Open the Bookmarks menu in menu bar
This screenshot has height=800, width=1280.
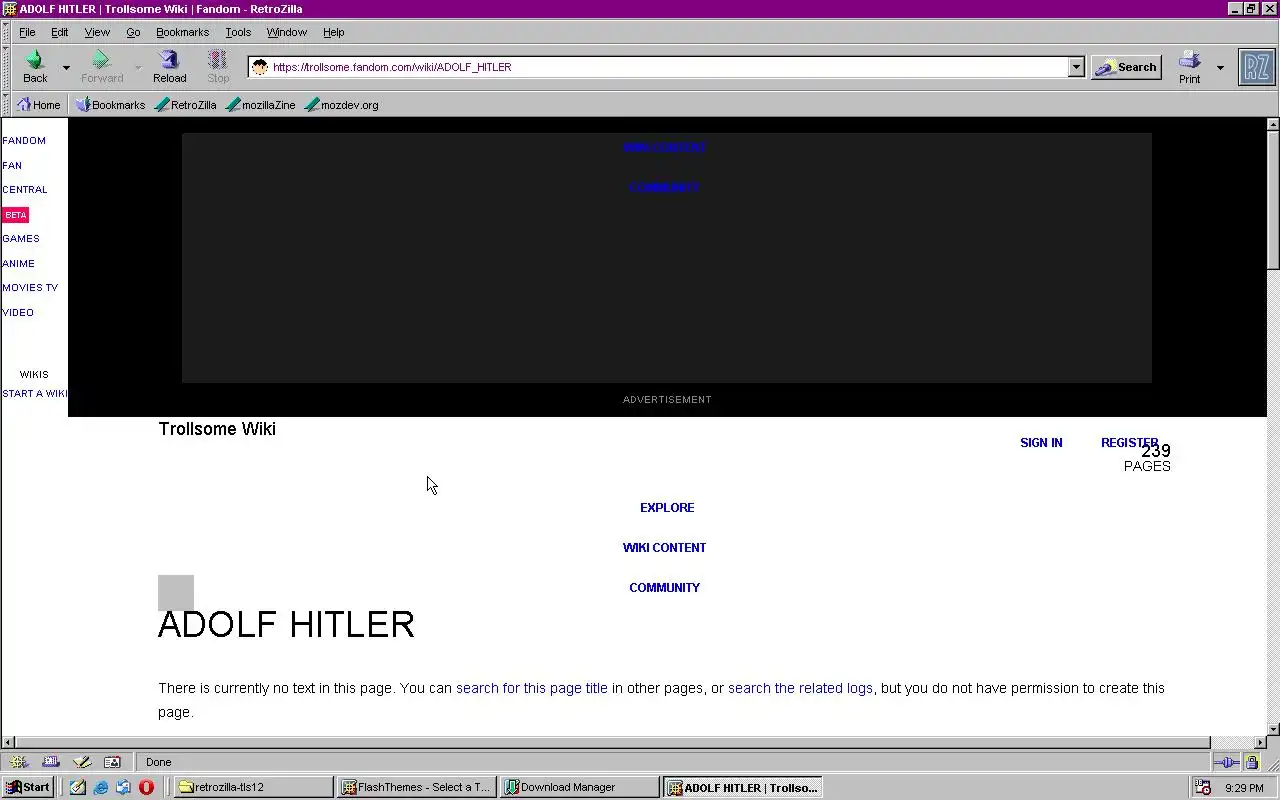[x=182, y=32]
